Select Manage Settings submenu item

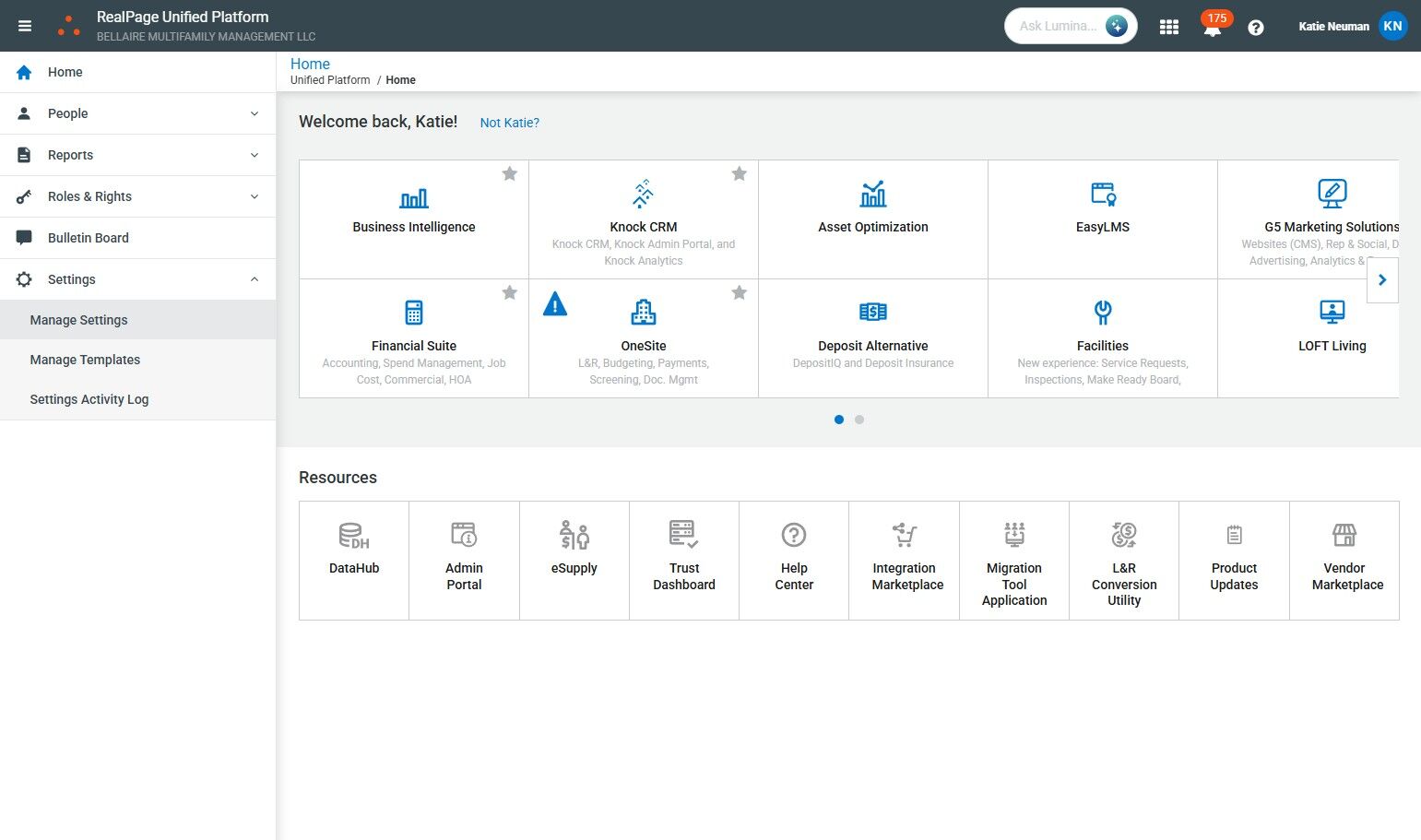pyautogui.click(x=138, y=320)
